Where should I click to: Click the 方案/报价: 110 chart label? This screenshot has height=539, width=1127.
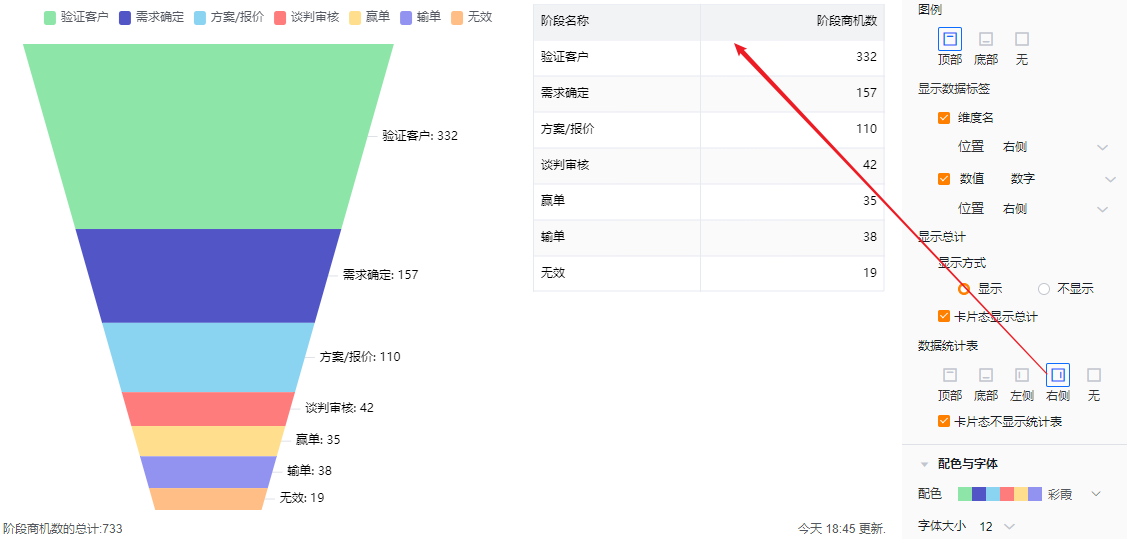[x=360, y=357]
